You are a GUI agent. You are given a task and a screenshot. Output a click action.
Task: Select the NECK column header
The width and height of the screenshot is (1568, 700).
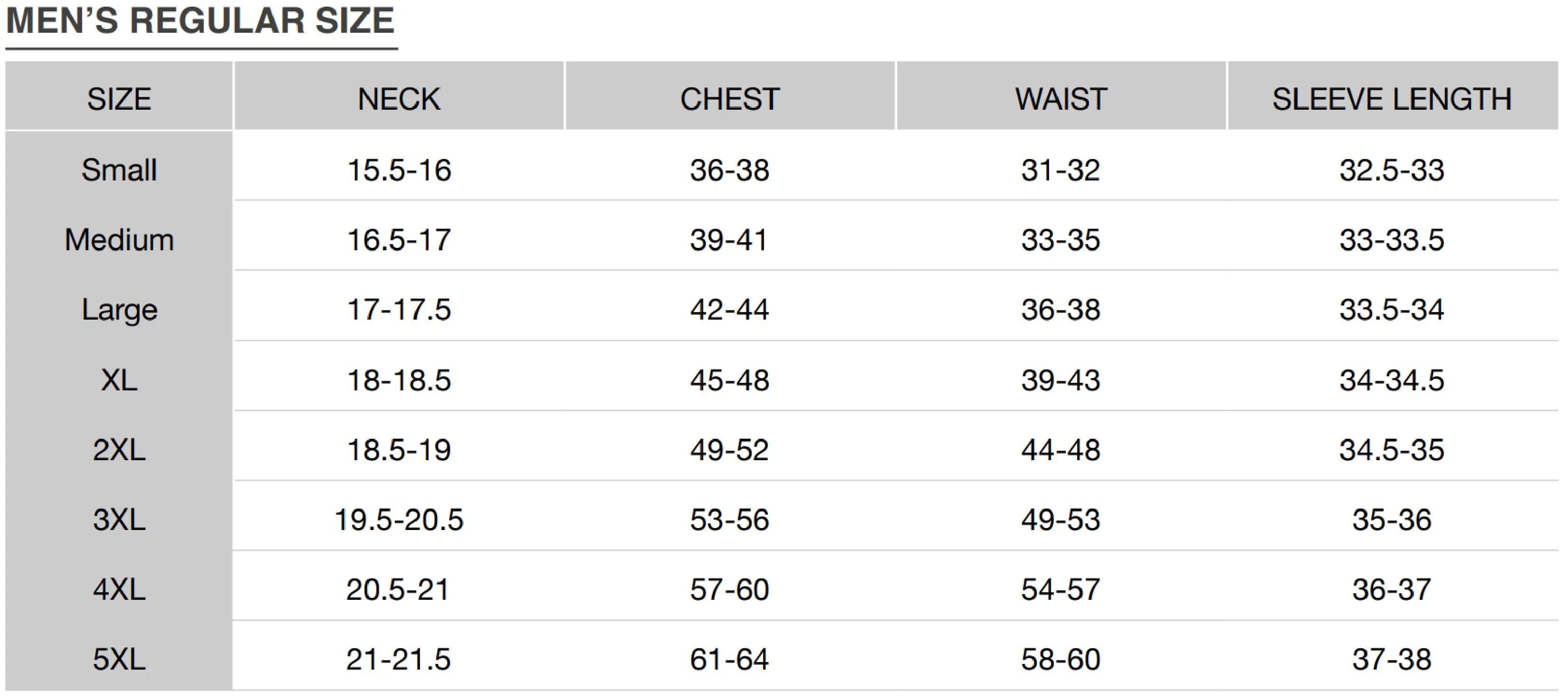tap(399, 99)
